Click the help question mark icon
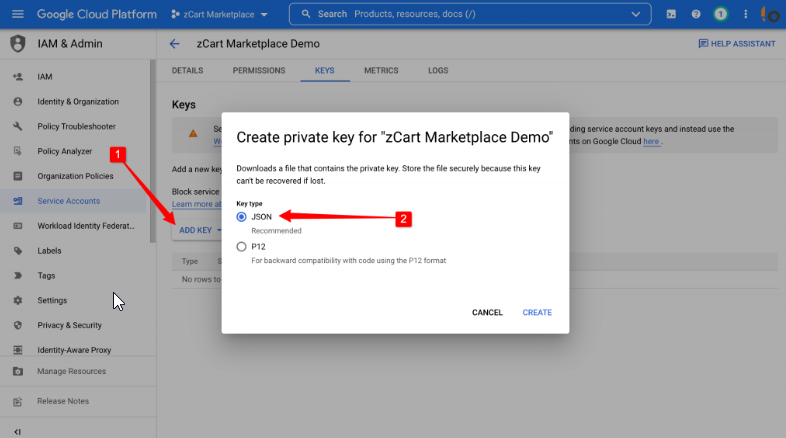This screenshot has height=438, width=786. 695,15
